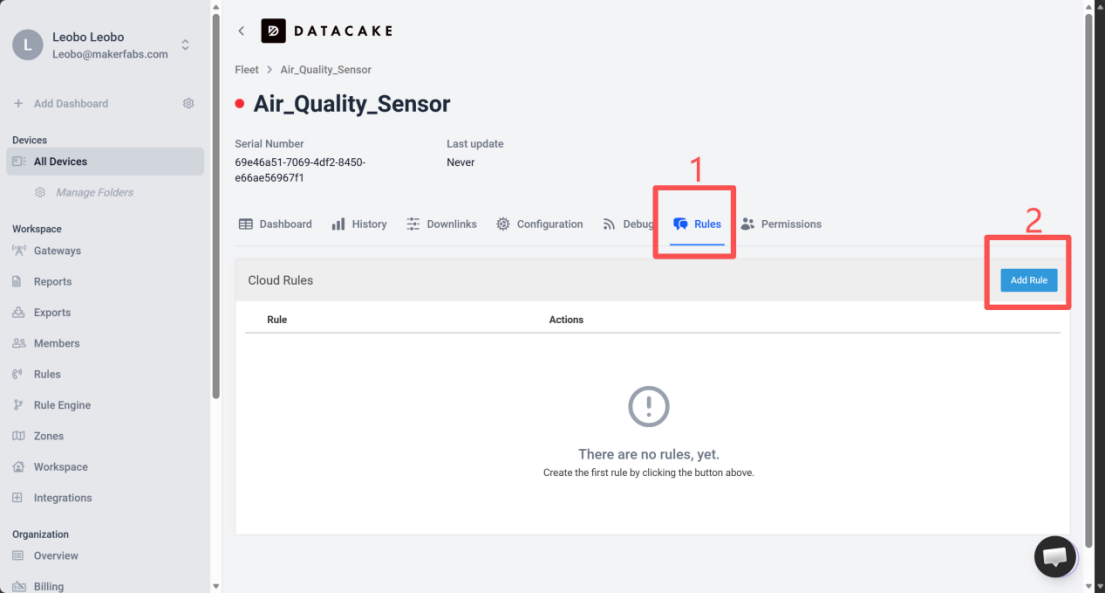Open Integrations

[x=63, y=498]
